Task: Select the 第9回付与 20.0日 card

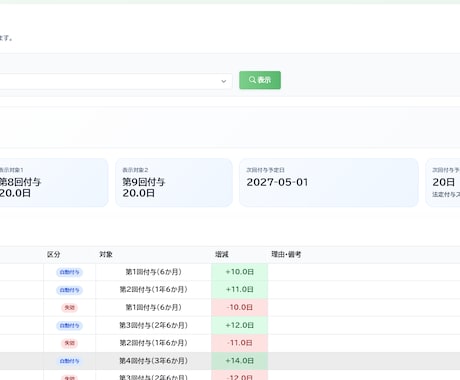Action: [x=174, y=182]
